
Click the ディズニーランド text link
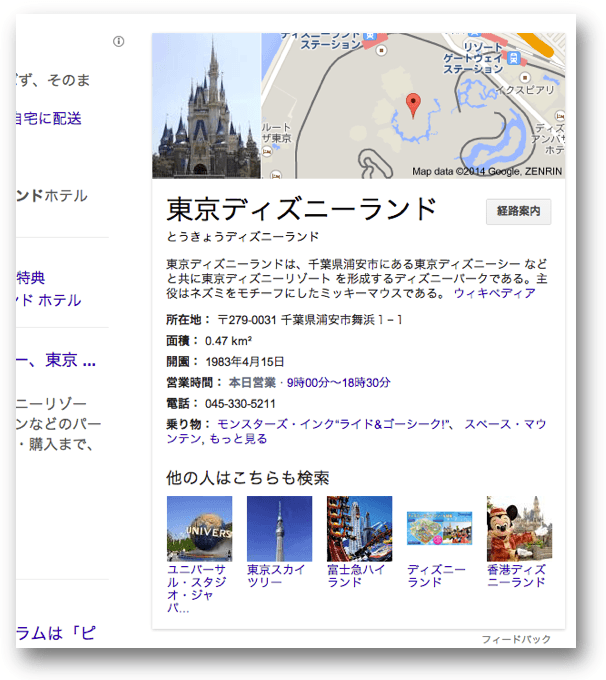436,575
